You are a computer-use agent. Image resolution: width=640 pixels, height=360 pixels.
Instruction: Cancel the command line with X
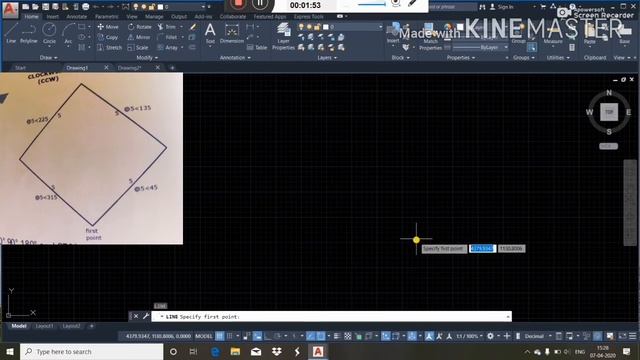(136, 316)
